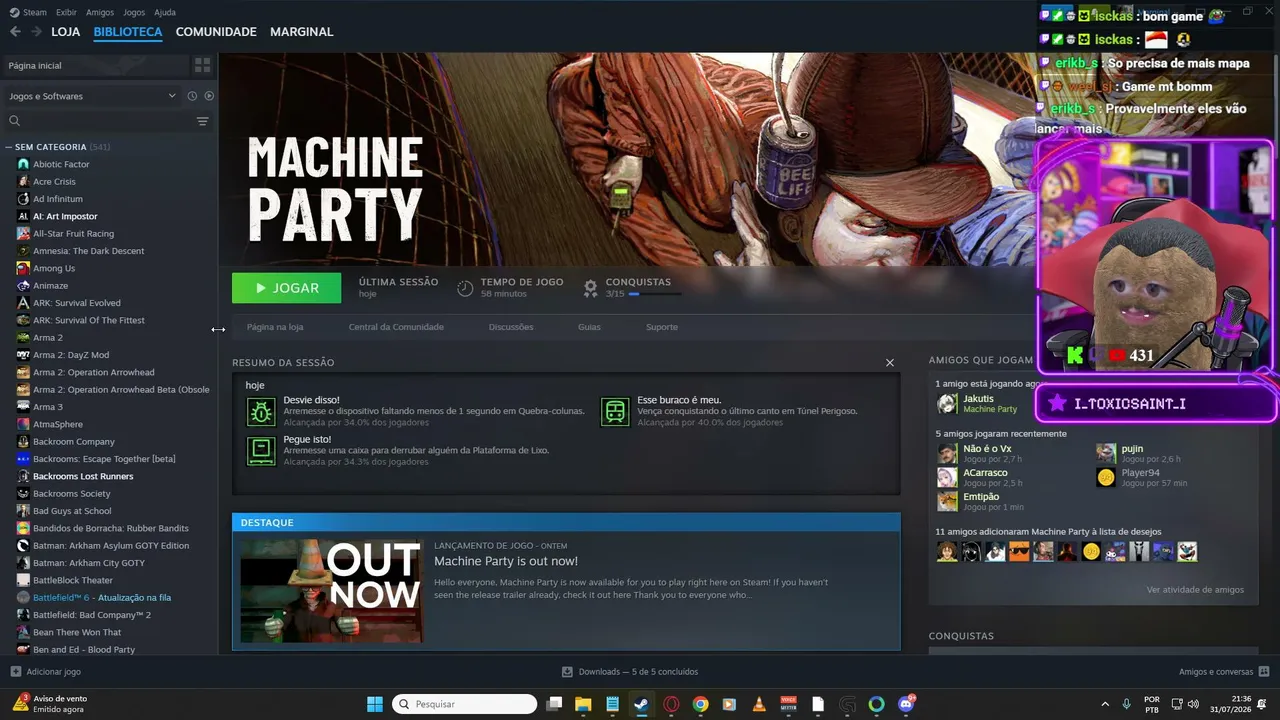
Task: Open the Página na loja link
Action: [275, 327]
